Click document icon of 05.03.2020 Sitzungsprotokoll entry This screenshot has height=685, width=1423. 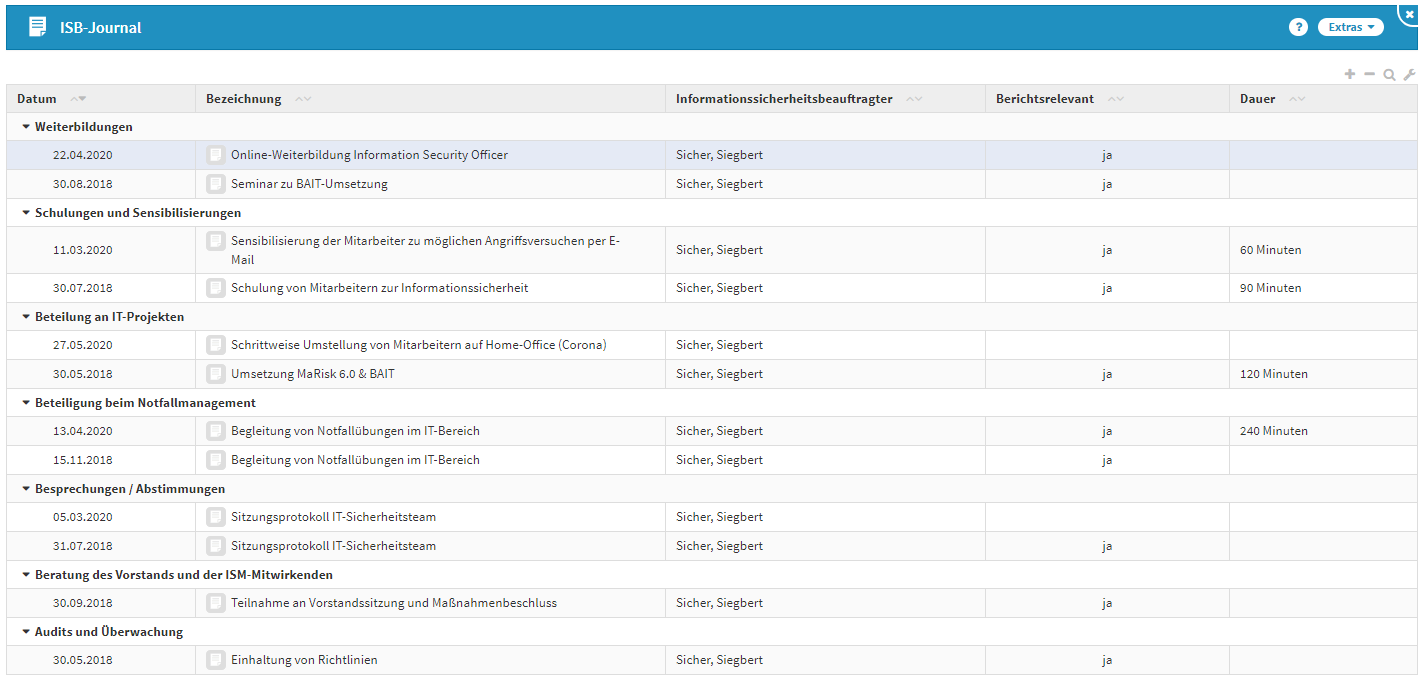pos(215,517)
